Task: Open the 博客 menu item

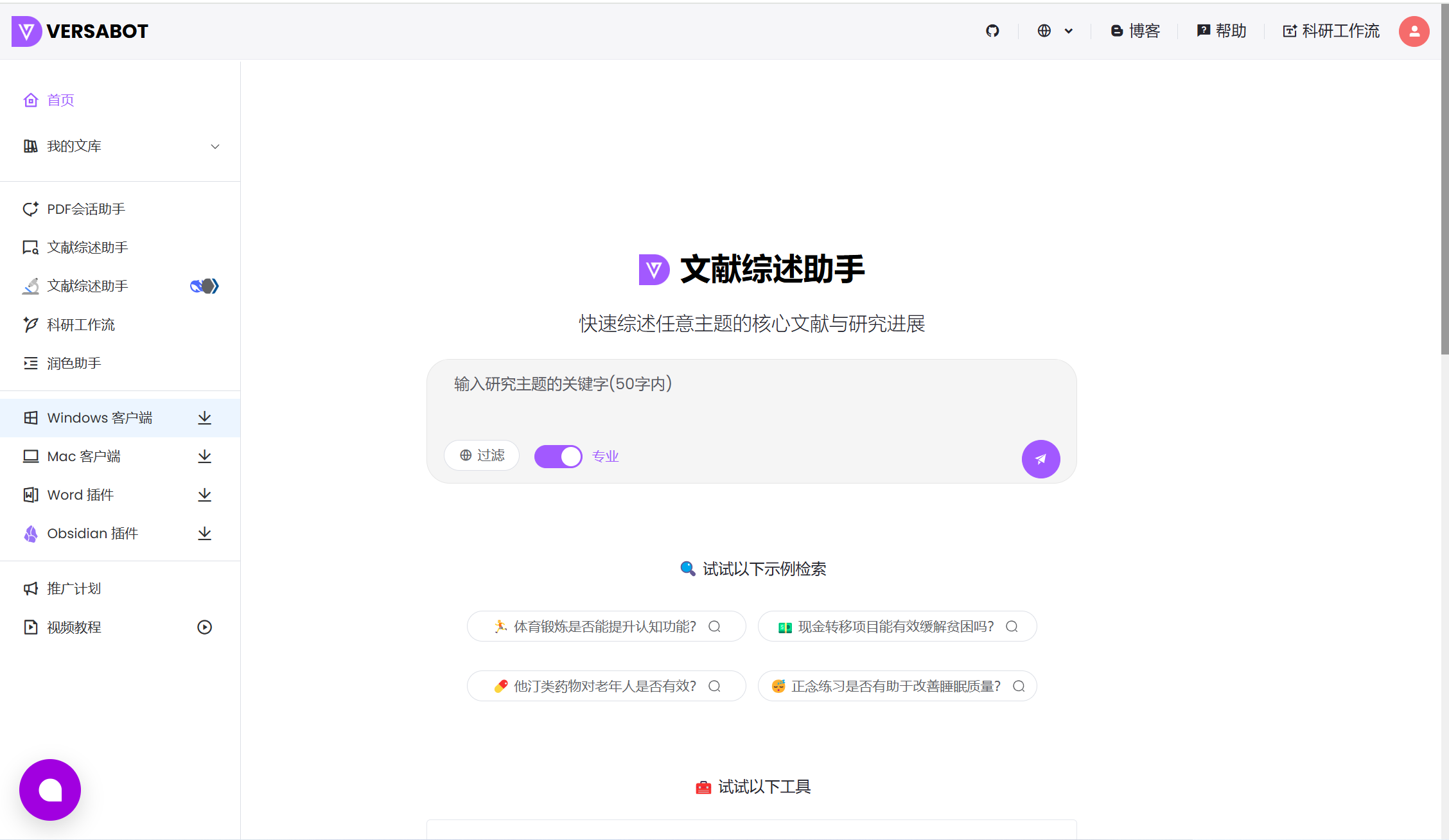Action: click(1136, 31)
